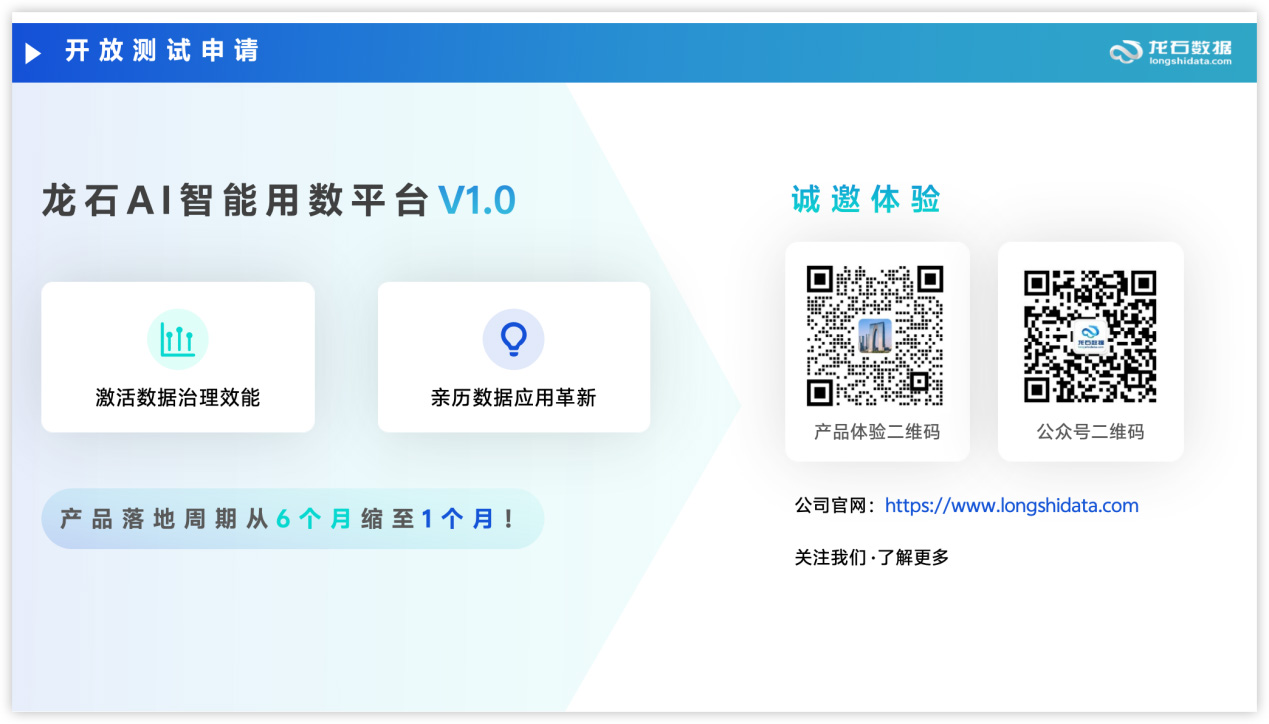Open the https://www.longshidata.com link
This screenshot has height=724, width=1269.
[1012, 505]
